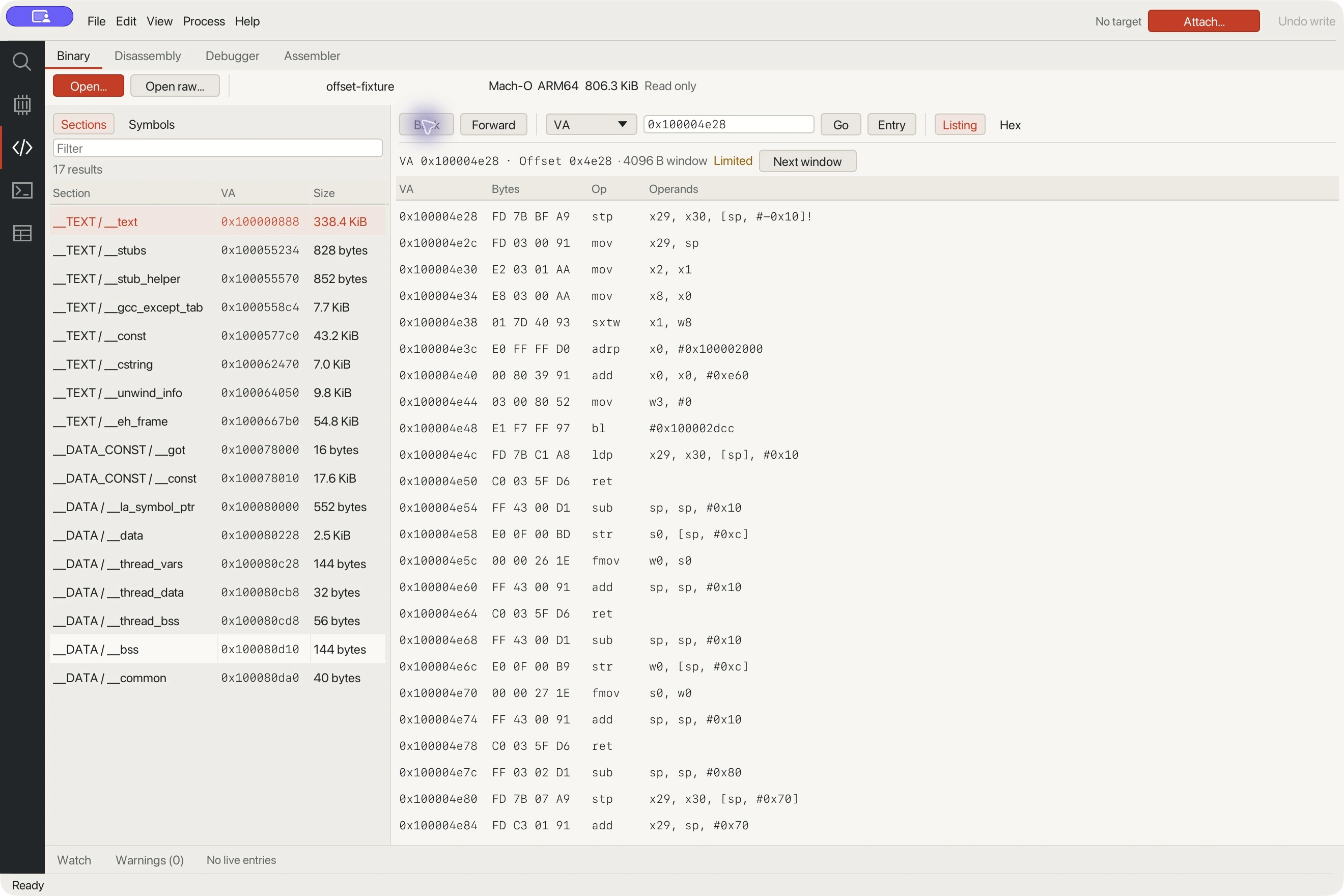Image resolution: width=1344 pixels, height=896 pixels.
Task: Click the Attach... button
Action: coord(1203,21)
